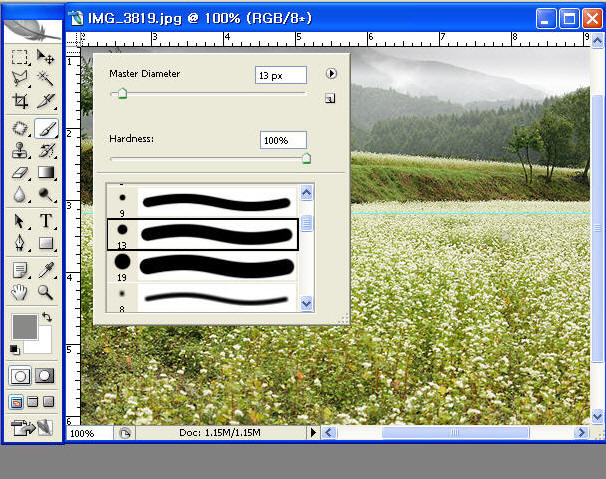Click the horizontal scrollbar thumb
The width and height of the screenshot is (606, 479).
pyautogui.click(x=455, y=432)
